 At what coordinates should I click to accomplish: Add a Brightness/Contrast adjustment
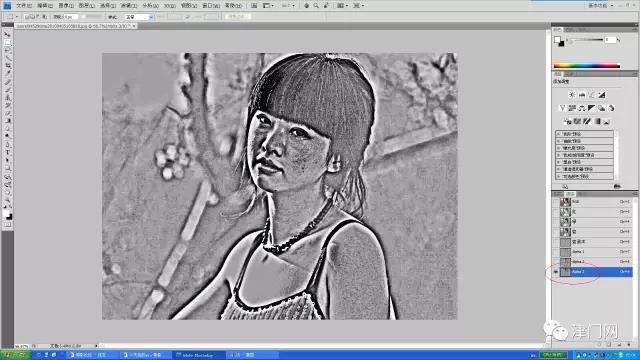572,95
